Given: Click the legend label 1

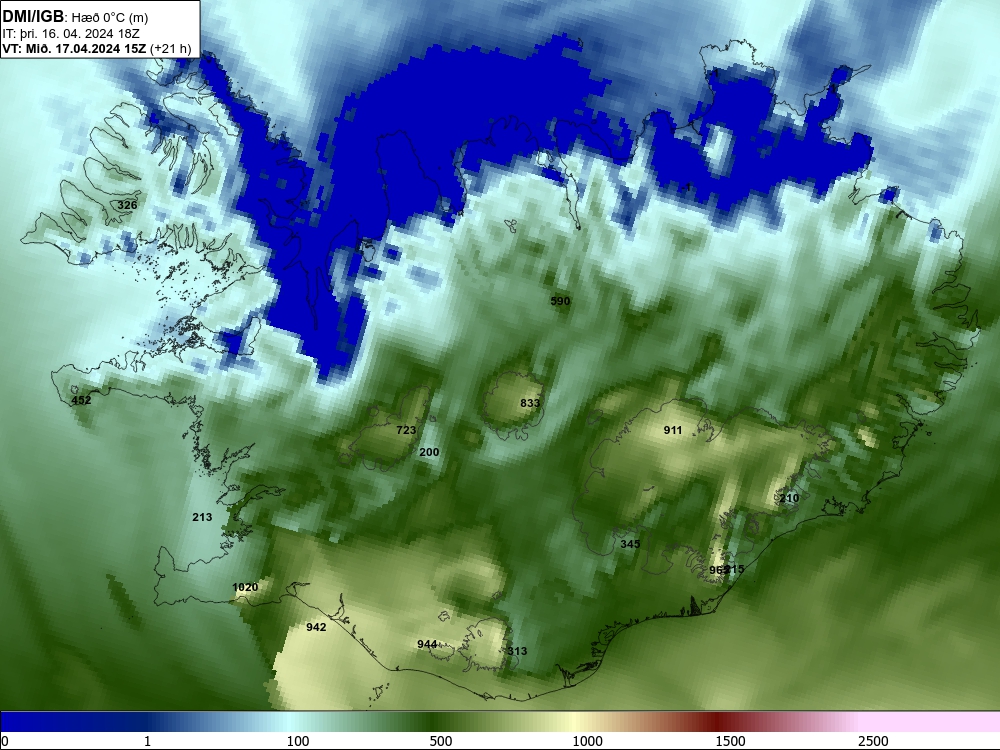Looking at the screenshot, I should point(147,741).
